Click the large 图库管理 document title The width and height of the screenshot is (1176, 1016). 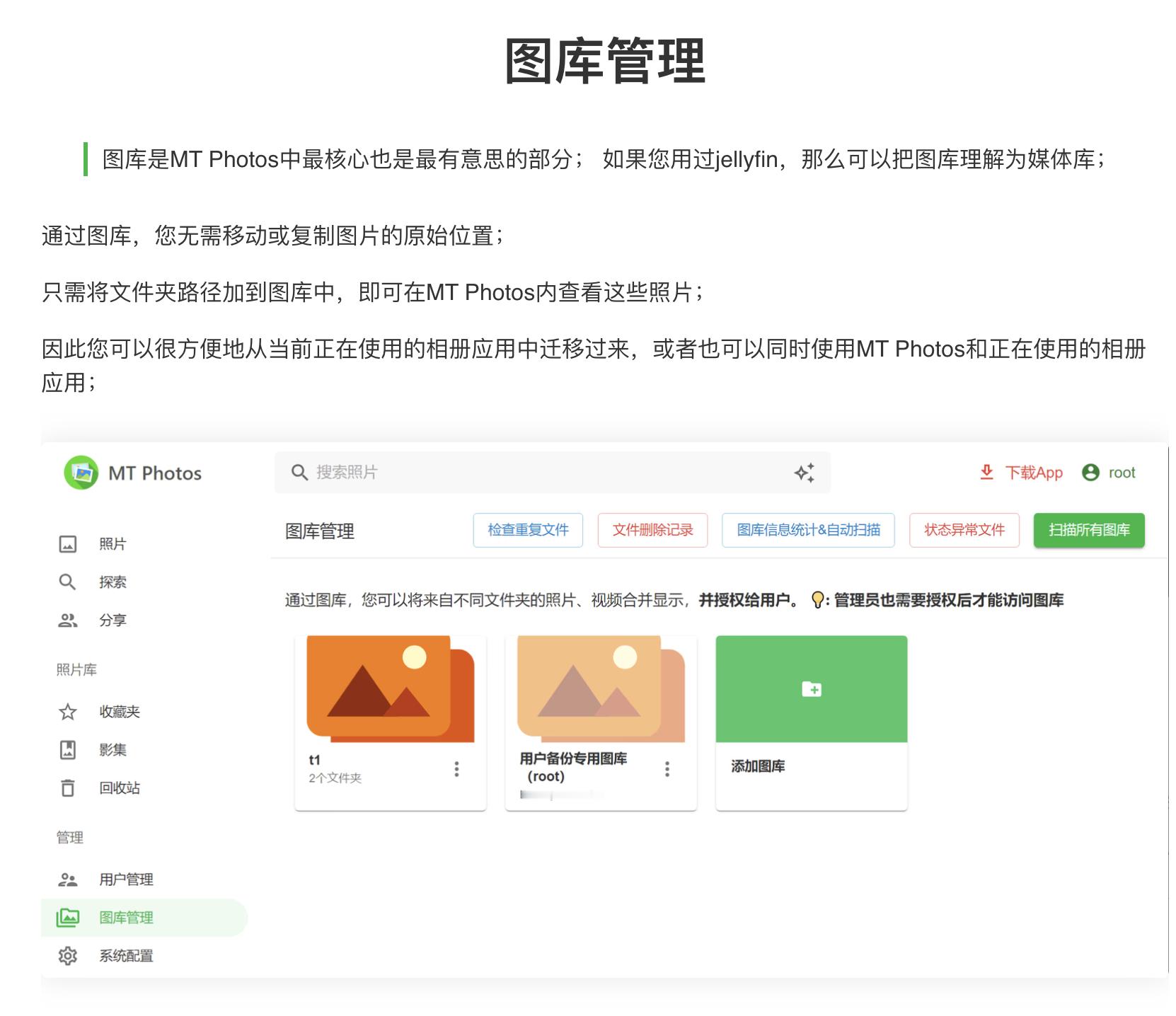[605, 62]
